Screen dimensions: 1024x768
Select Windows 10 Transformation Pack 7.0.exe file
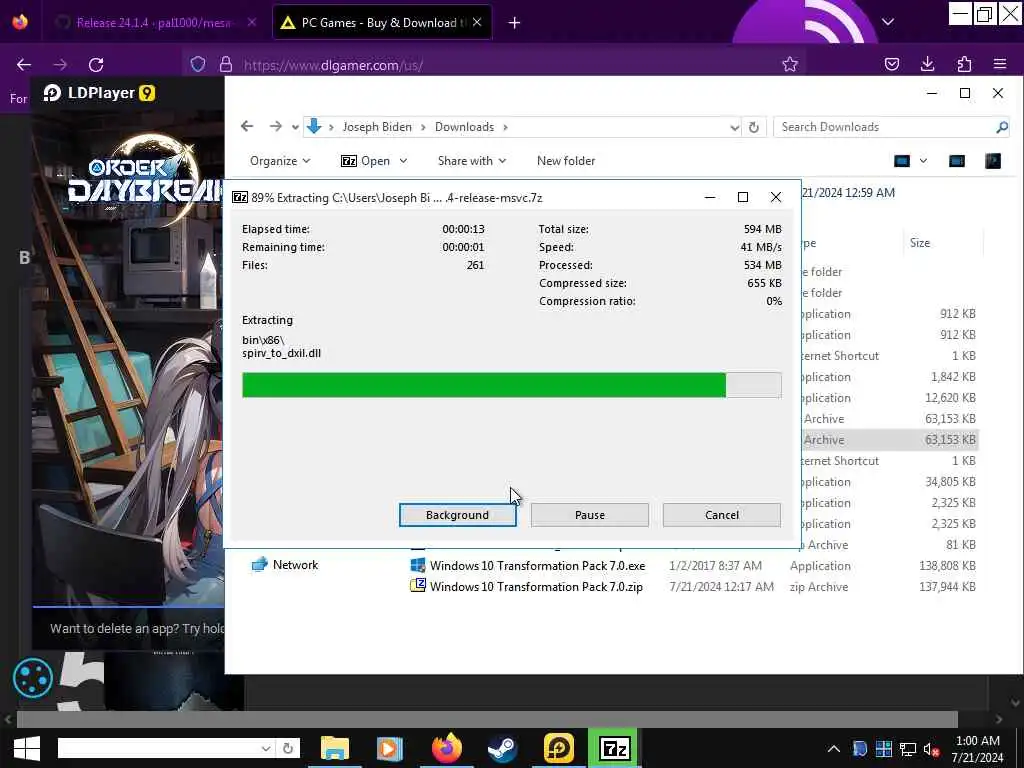point(537,566)
